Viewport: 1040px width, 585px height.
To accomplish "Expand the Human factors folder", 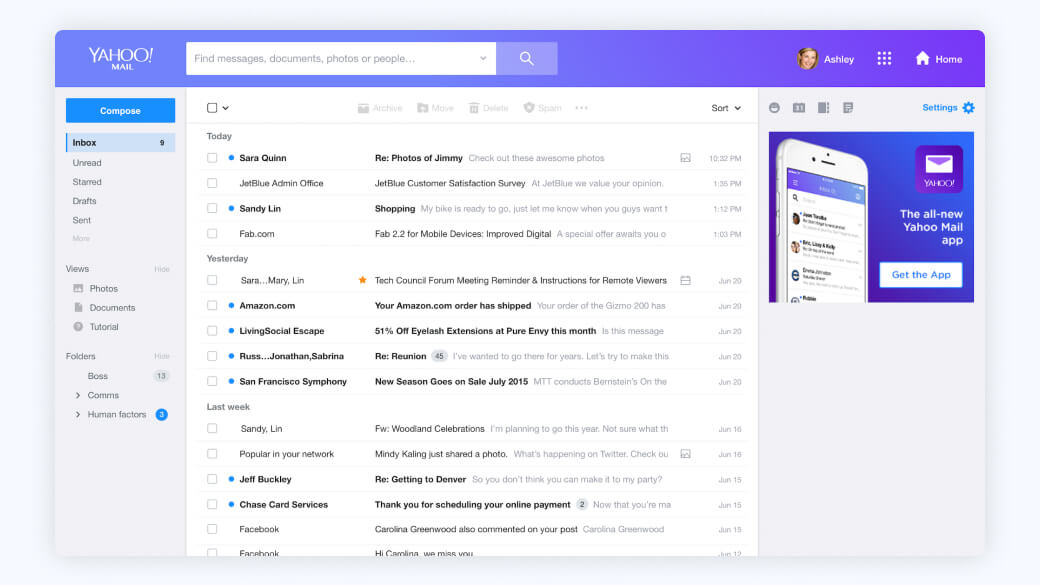I will 78,415.
